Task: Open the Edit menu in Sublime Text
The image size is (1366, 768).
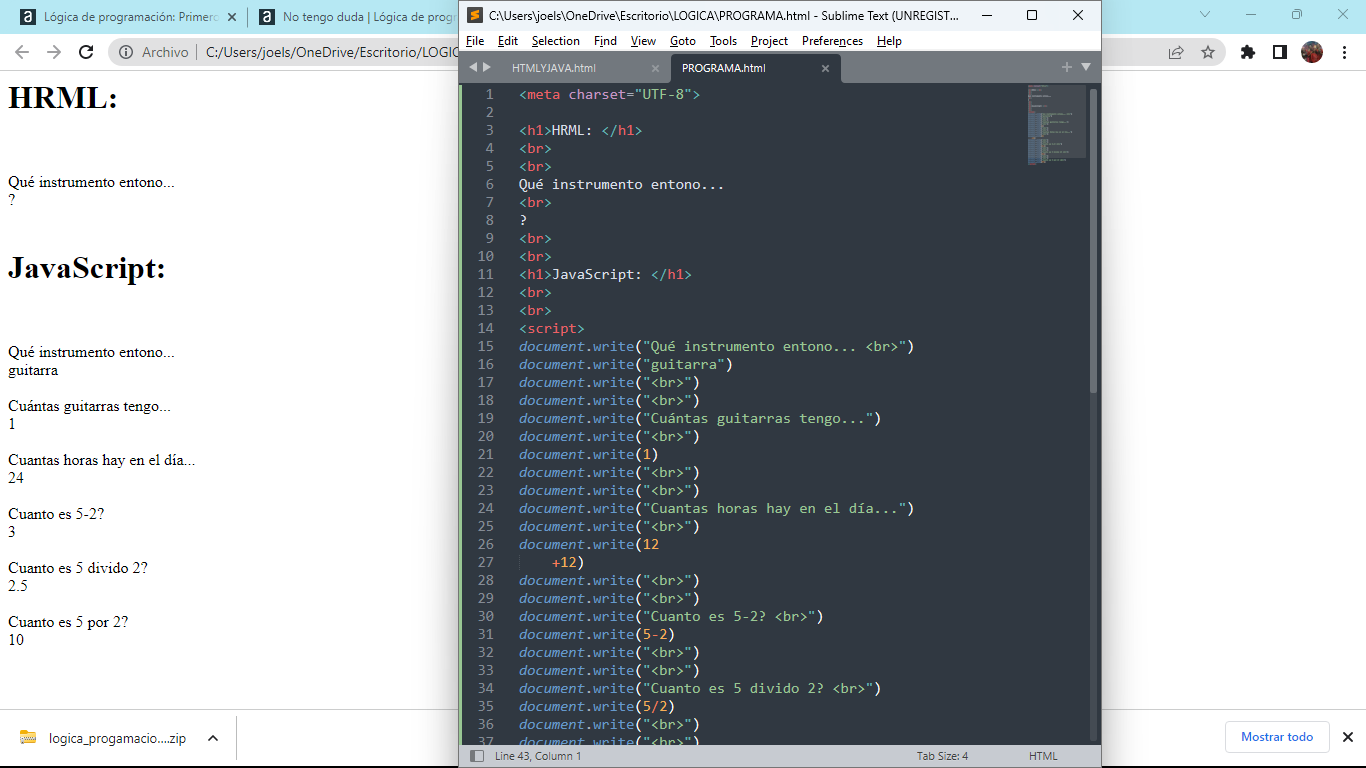Action: (x=508, y=41)
